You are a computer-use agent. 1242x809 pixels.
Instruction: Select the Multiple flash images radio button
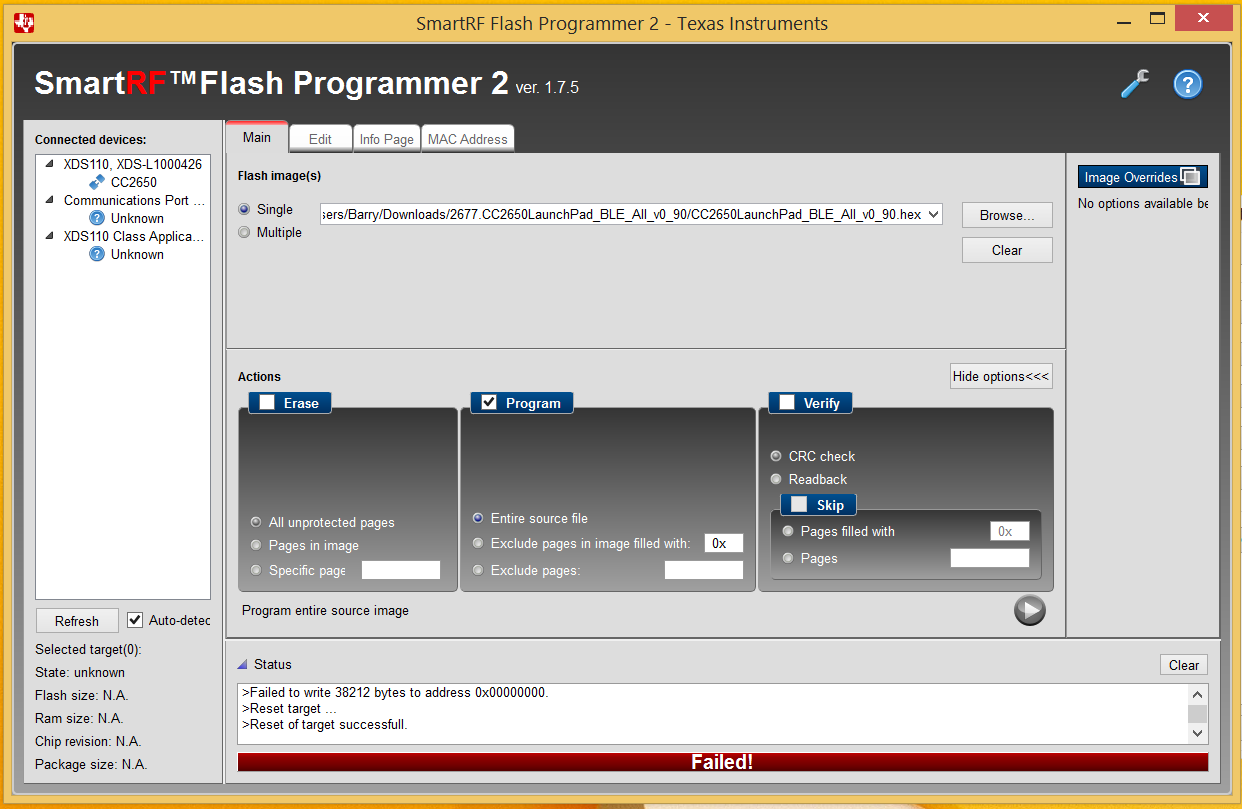[x=245, y=232]
